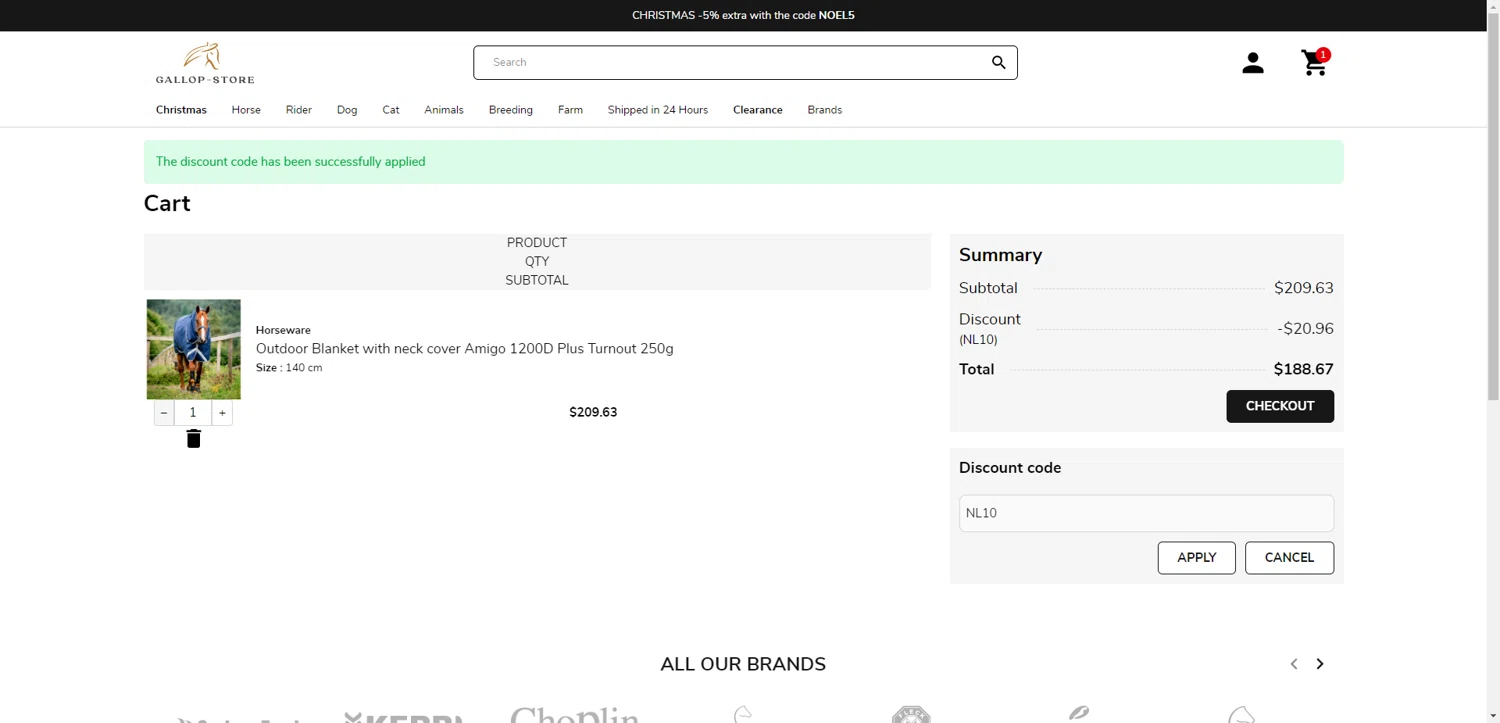
Task: Click the search magnifier icon
Action: [998, 62]
